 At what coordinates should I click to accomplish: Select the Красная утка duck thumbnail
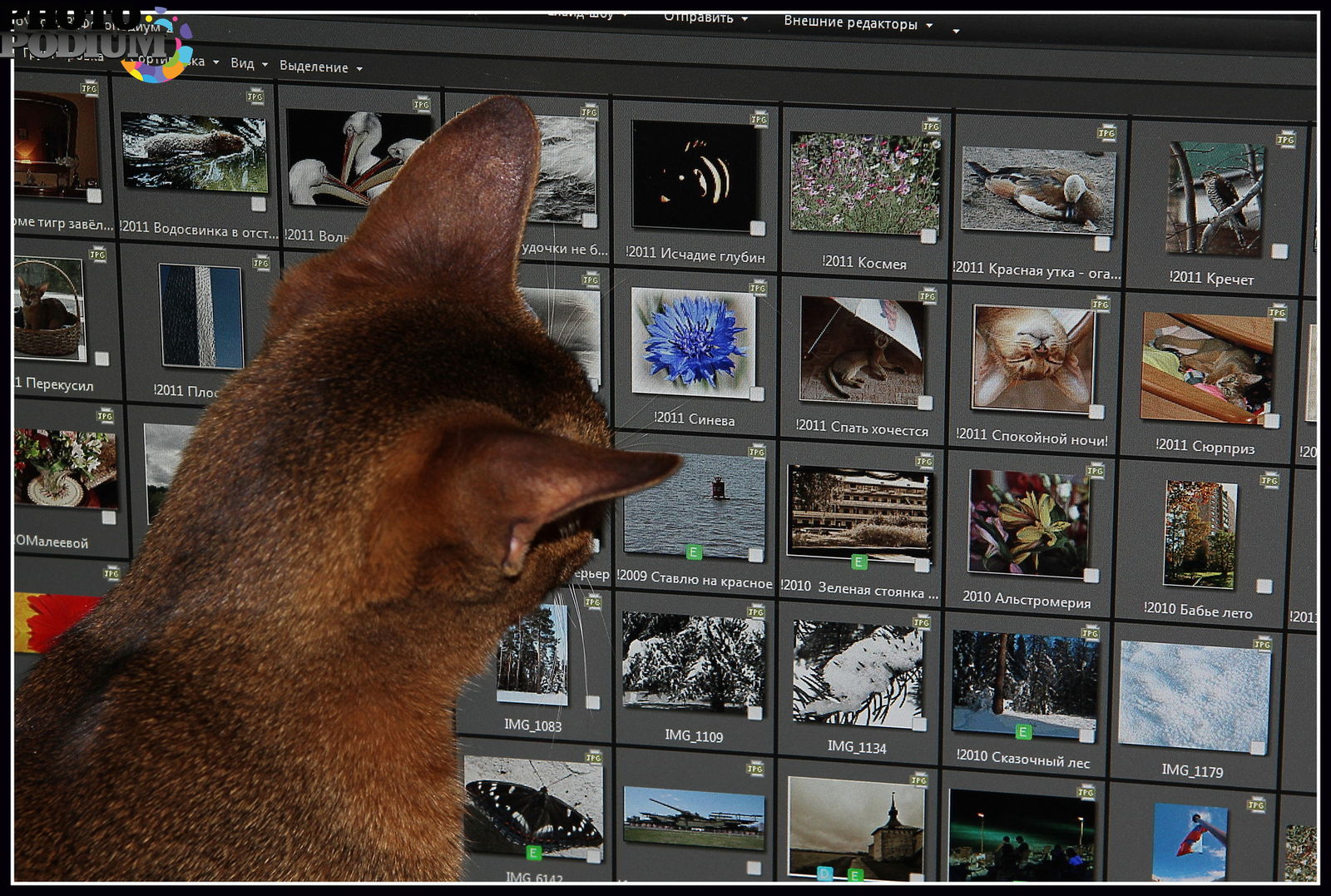[x=1037, y=191]
